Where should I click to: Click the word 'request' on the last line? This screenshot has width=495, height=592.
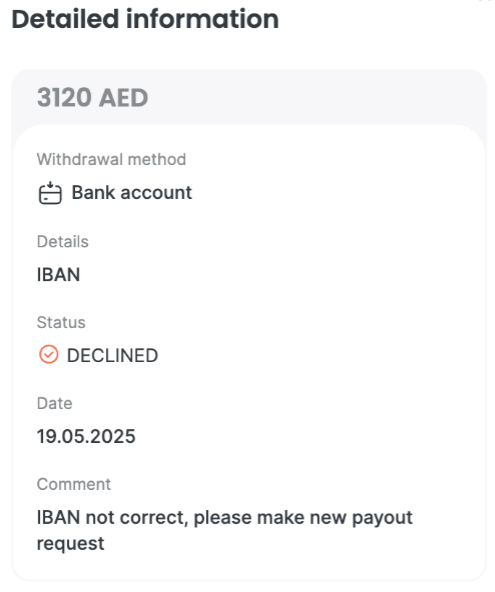(x=71, y=544)
